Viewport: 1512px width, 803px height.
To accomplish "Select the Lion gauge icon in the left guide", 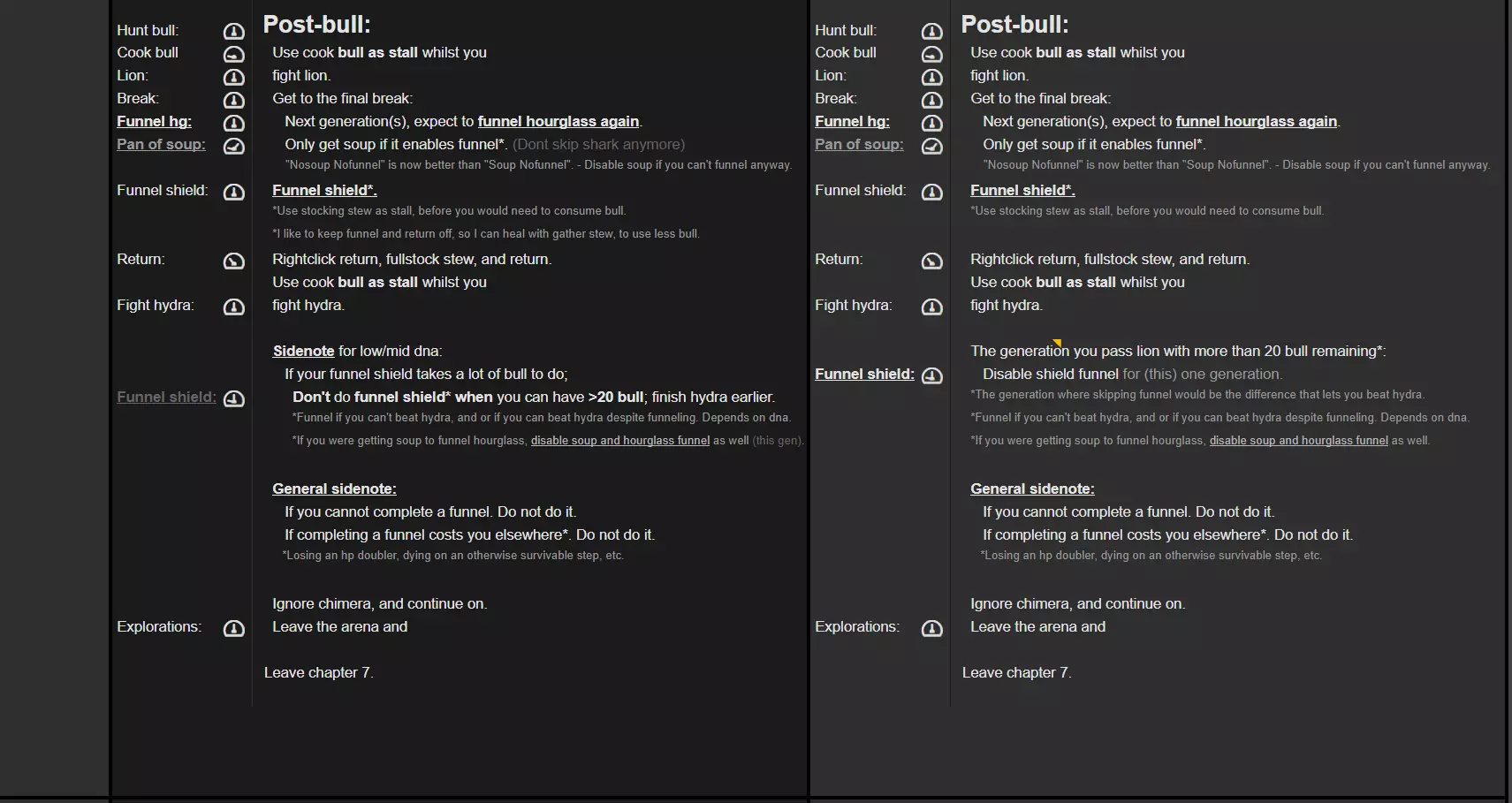I will (x=233, y=78).
